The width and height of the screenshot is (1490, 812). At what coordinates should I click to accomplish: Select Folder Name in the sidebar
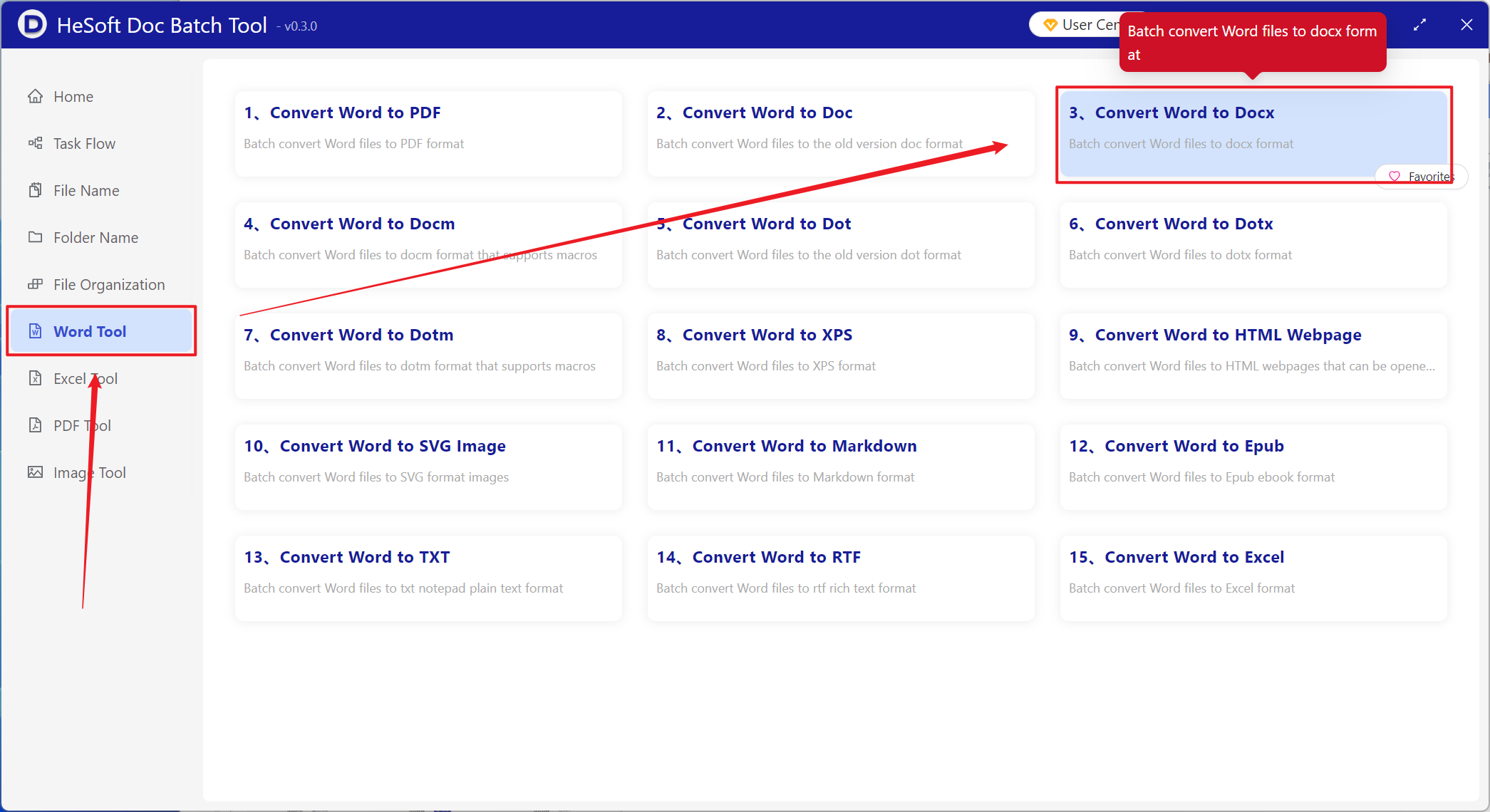pyautogui.click(x=100, y=237)
